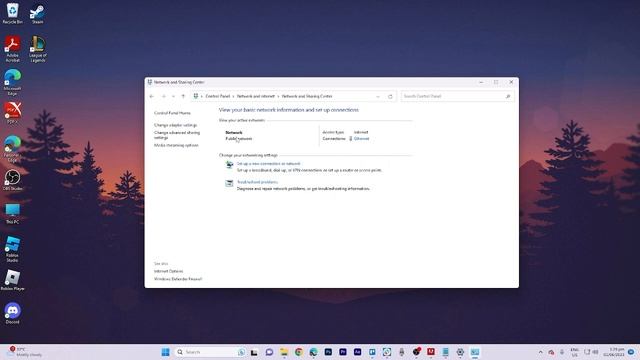This screenshot has width=640, height=360.
Task: Click the Set up new connection icon
Action: coord(229,165)
